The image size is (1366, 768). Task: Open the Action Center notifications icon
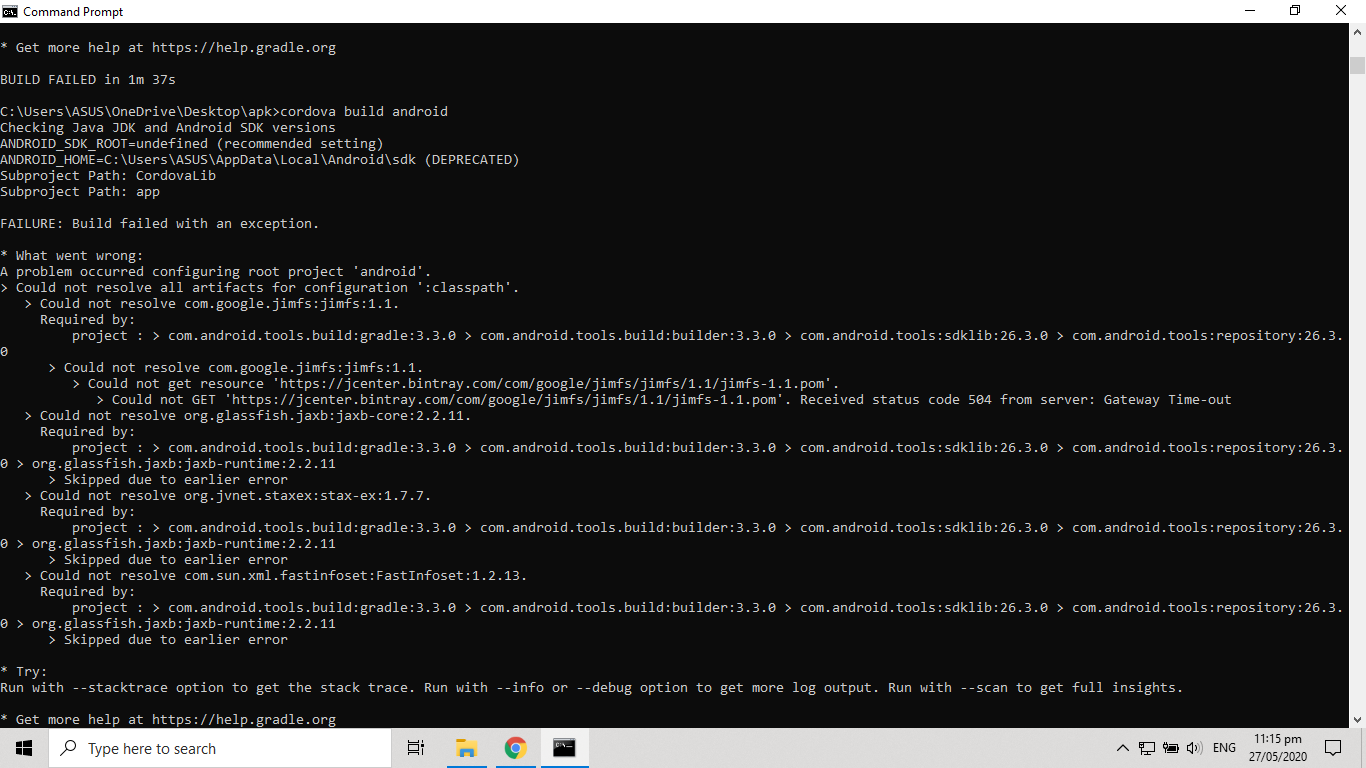[1333, 748]
